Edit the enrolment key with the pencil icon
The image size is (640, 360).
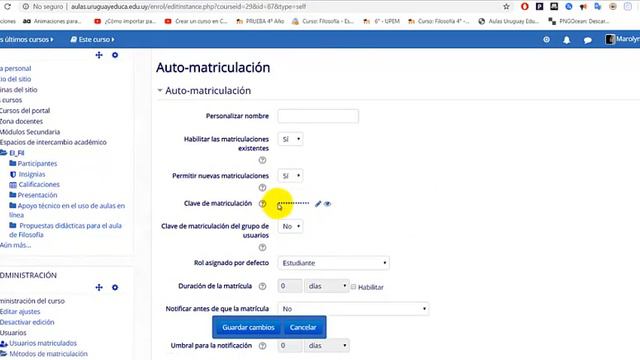(318, 203)
